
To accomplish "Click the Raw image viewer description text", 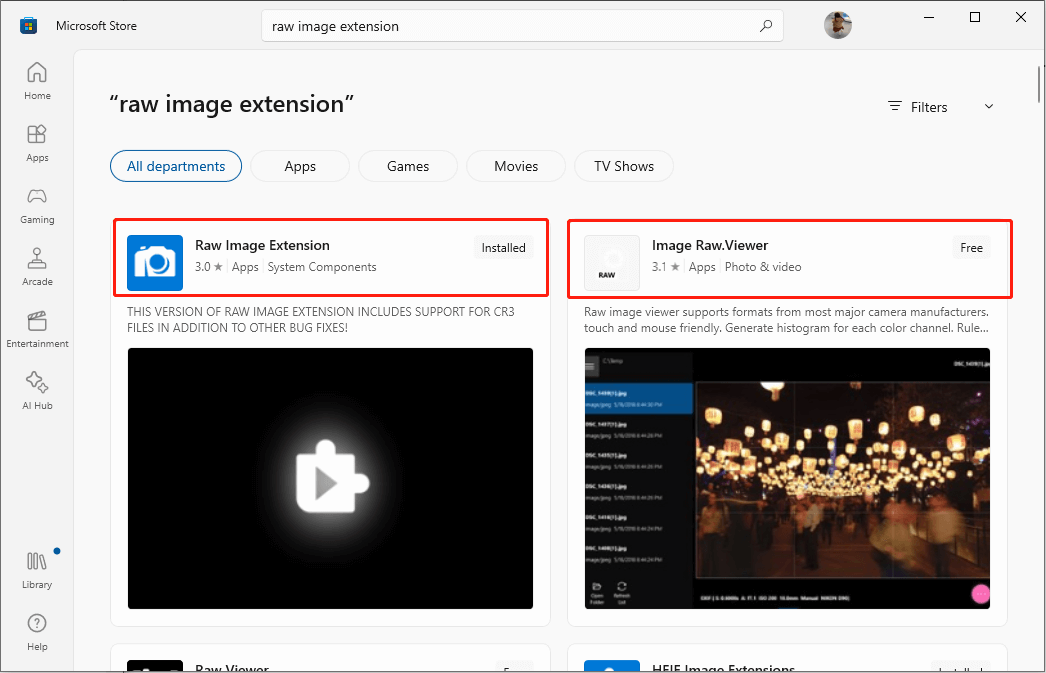I will (787, 319).
